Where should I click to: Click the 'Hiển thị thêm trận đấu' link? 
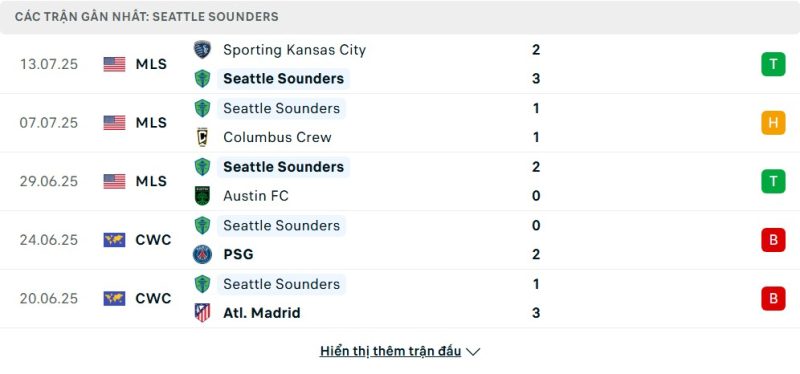pyautogui.click(x=390, y=352)
